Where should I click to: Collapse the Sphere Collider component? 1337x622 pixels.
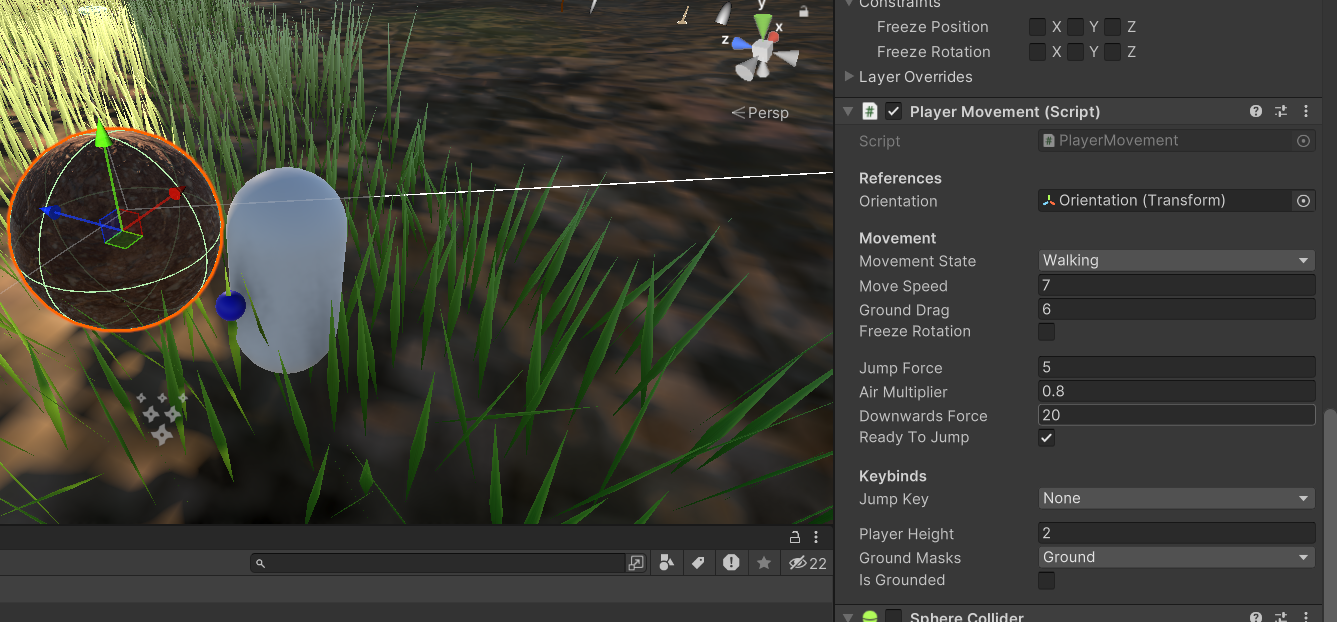click(x=848, y=616)
